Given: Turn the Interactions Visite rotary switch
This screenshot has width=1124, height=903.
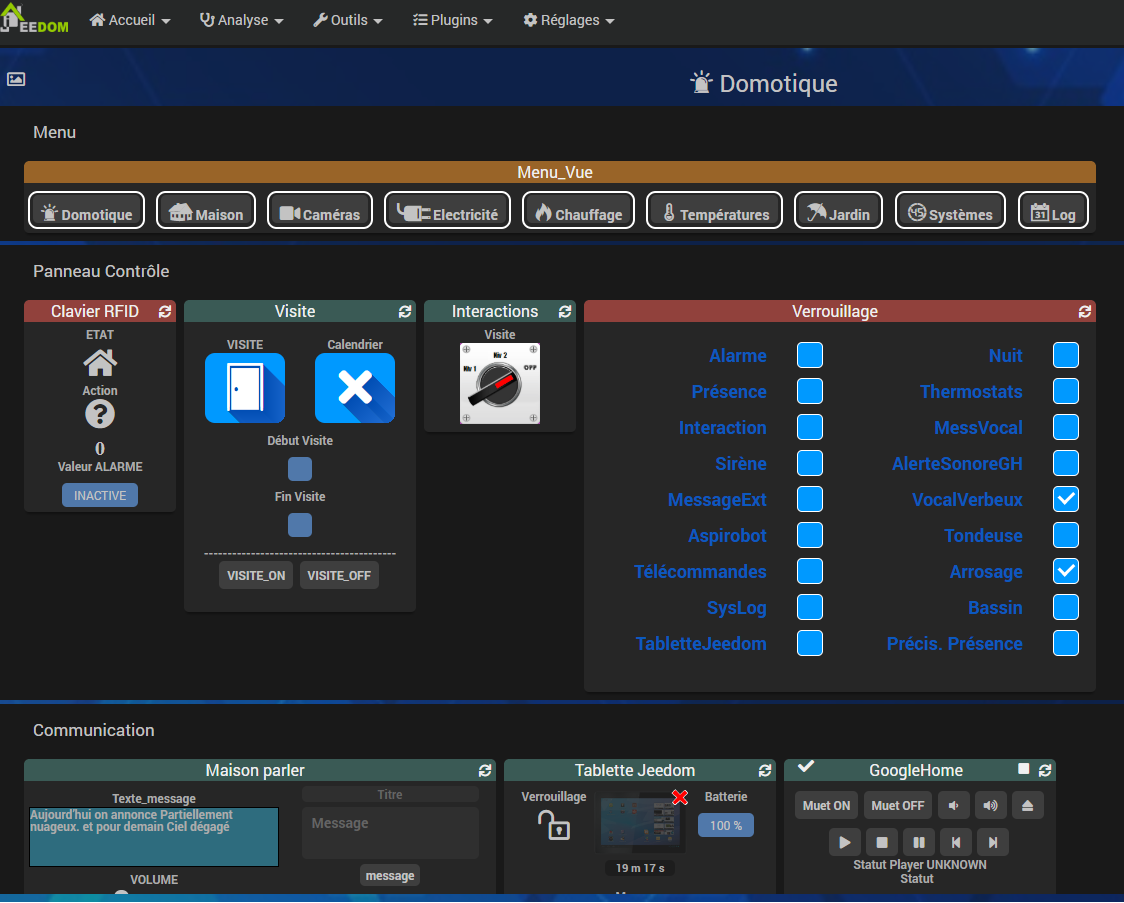Looking at the screenshot, I should [x=500, y=384].
